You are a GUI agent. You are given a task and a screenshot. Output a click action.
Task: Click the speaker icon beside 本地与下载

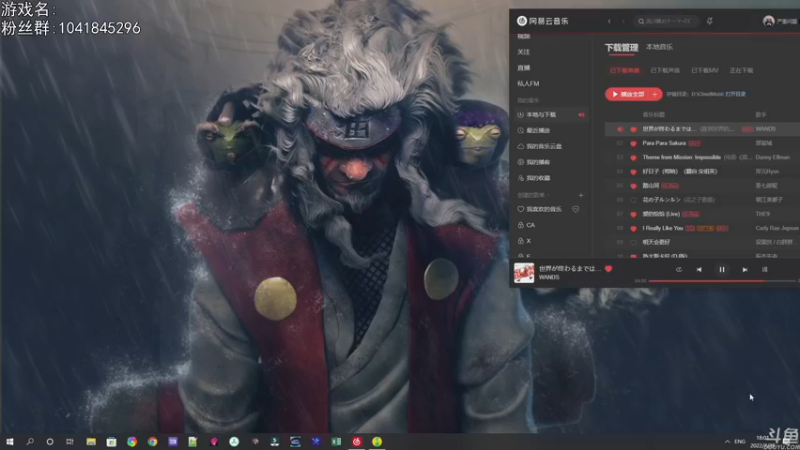pyautogui.click(x=581, y=115)
